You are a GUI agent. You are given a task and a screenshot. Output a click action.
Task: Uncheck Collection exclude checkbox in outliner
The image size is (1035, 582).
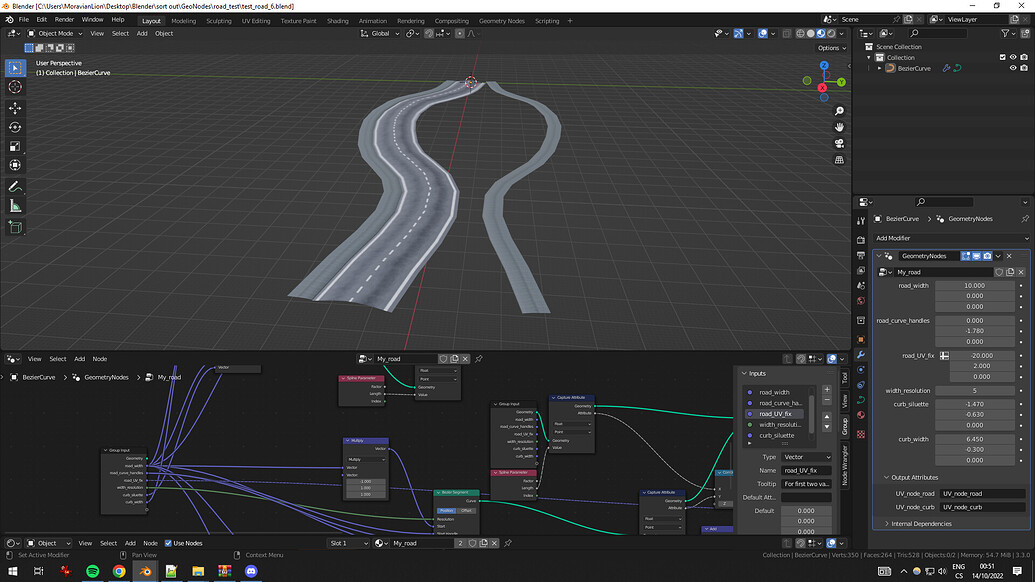click(1003, 57)
